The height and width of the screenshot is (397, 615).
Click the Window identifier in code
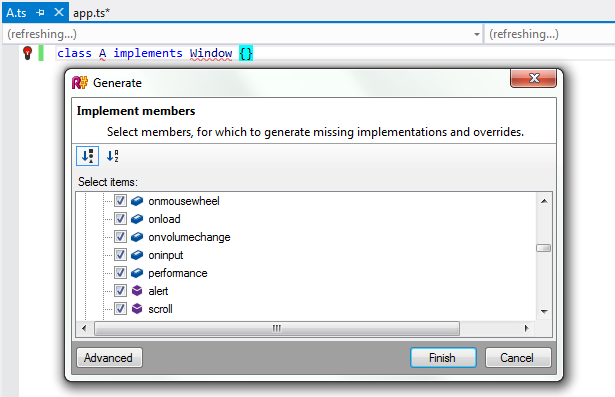click(x=211, y=53)
